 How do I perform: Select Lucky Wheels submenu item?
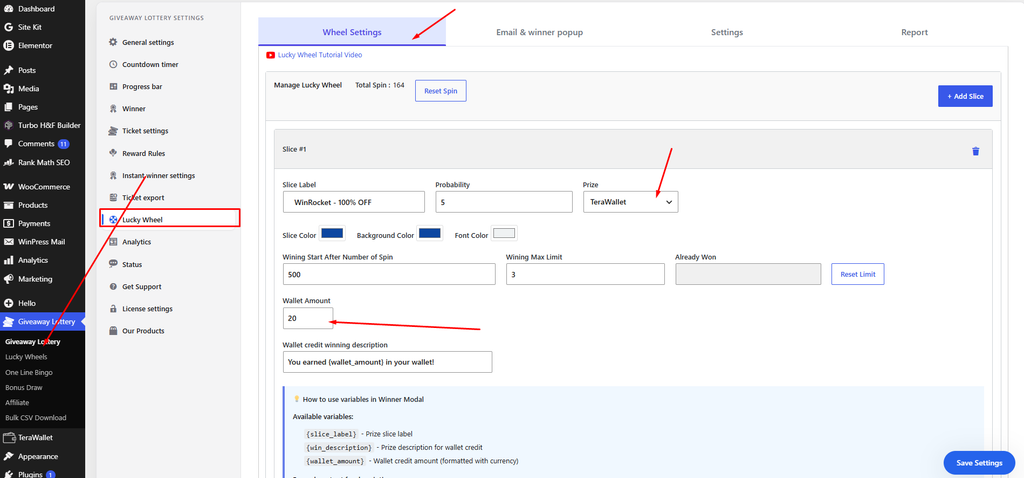(x=26, y=357)
